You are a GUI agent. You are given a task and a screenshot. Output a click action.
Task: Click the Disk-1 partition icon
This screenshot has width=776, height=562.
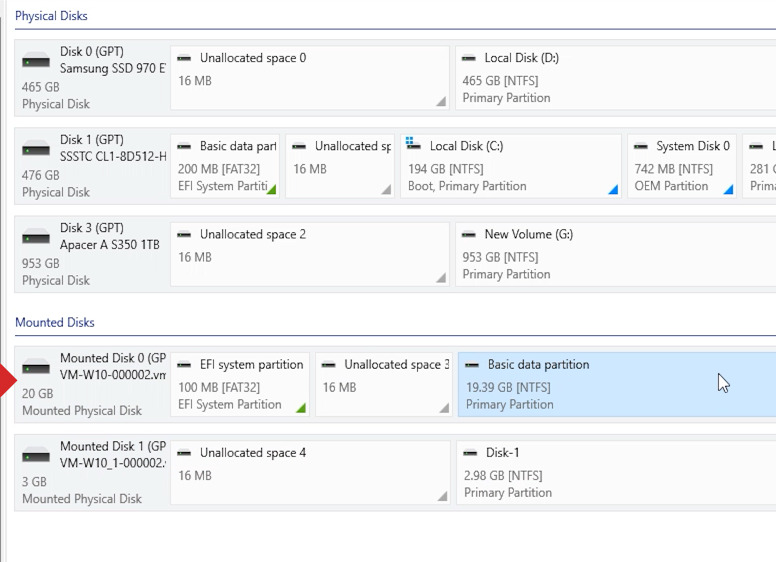[470, 453]
